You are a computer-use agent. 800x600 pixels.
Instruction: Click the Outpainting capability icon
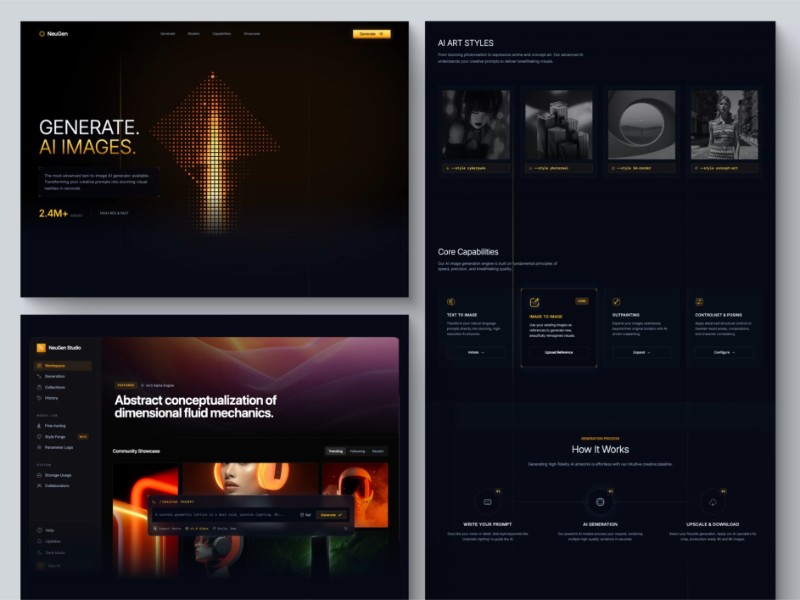(x=616, y=301)
